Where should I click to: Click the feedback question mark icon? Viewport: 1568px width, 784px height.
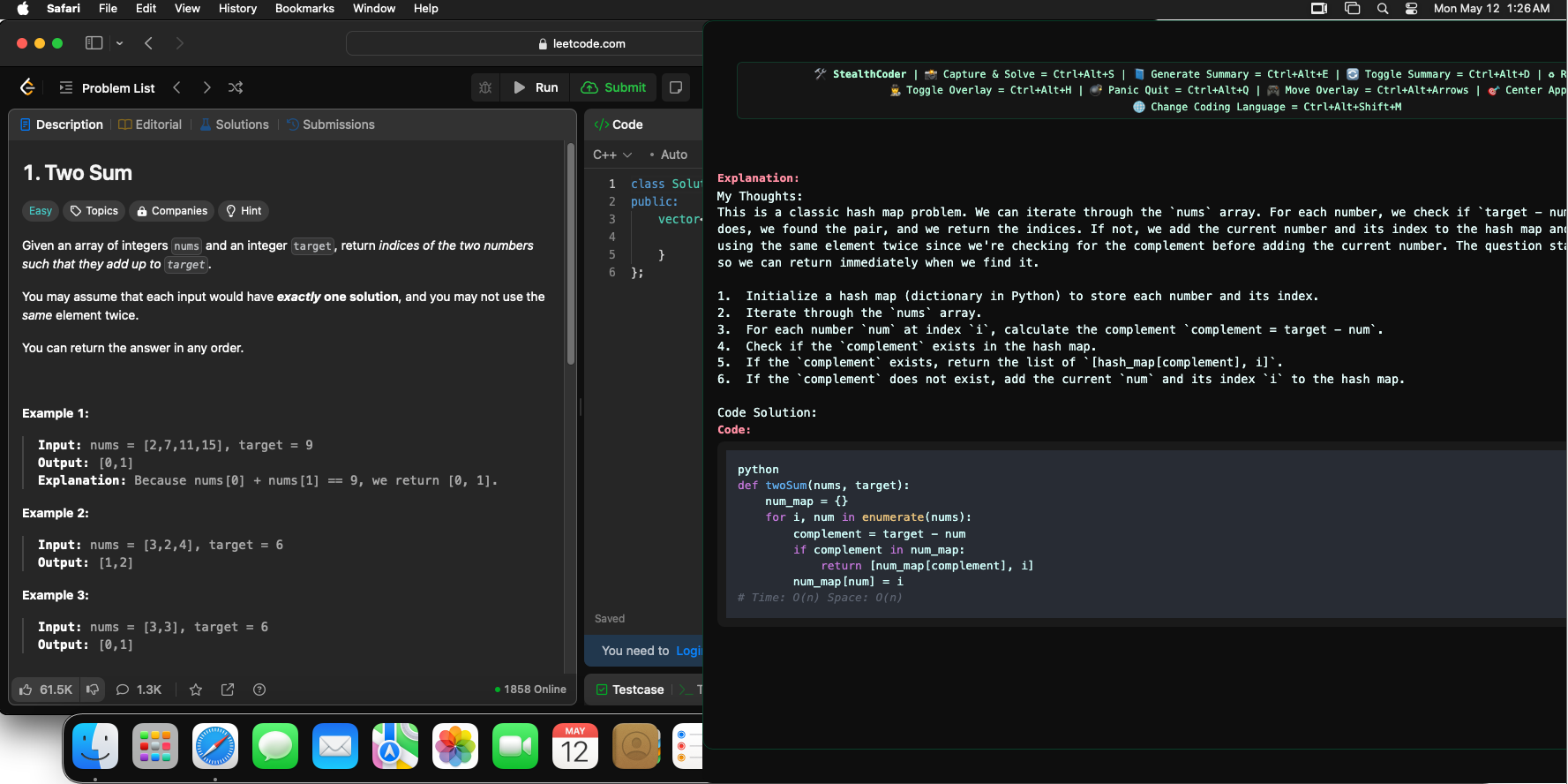(x=259, y=690)
